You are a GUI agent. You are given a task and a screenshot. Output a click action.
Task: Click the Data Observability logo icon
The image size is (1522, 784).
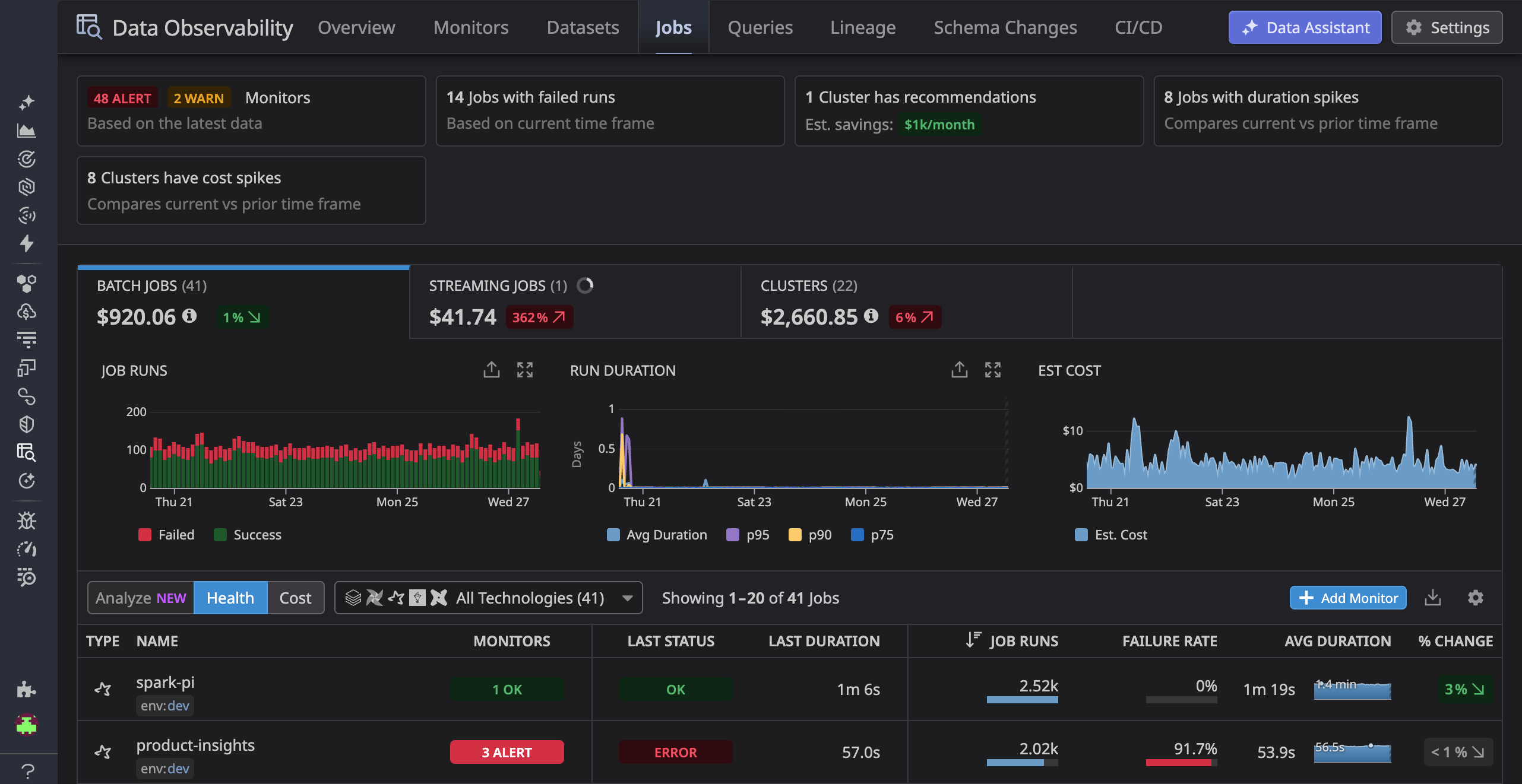[x=89, y=27]
